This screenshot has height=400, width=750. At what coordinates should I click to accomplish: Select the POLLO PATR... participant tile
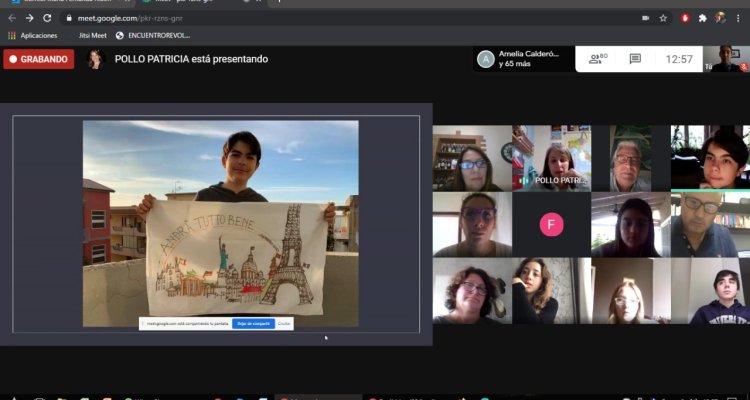coord(551,158)
